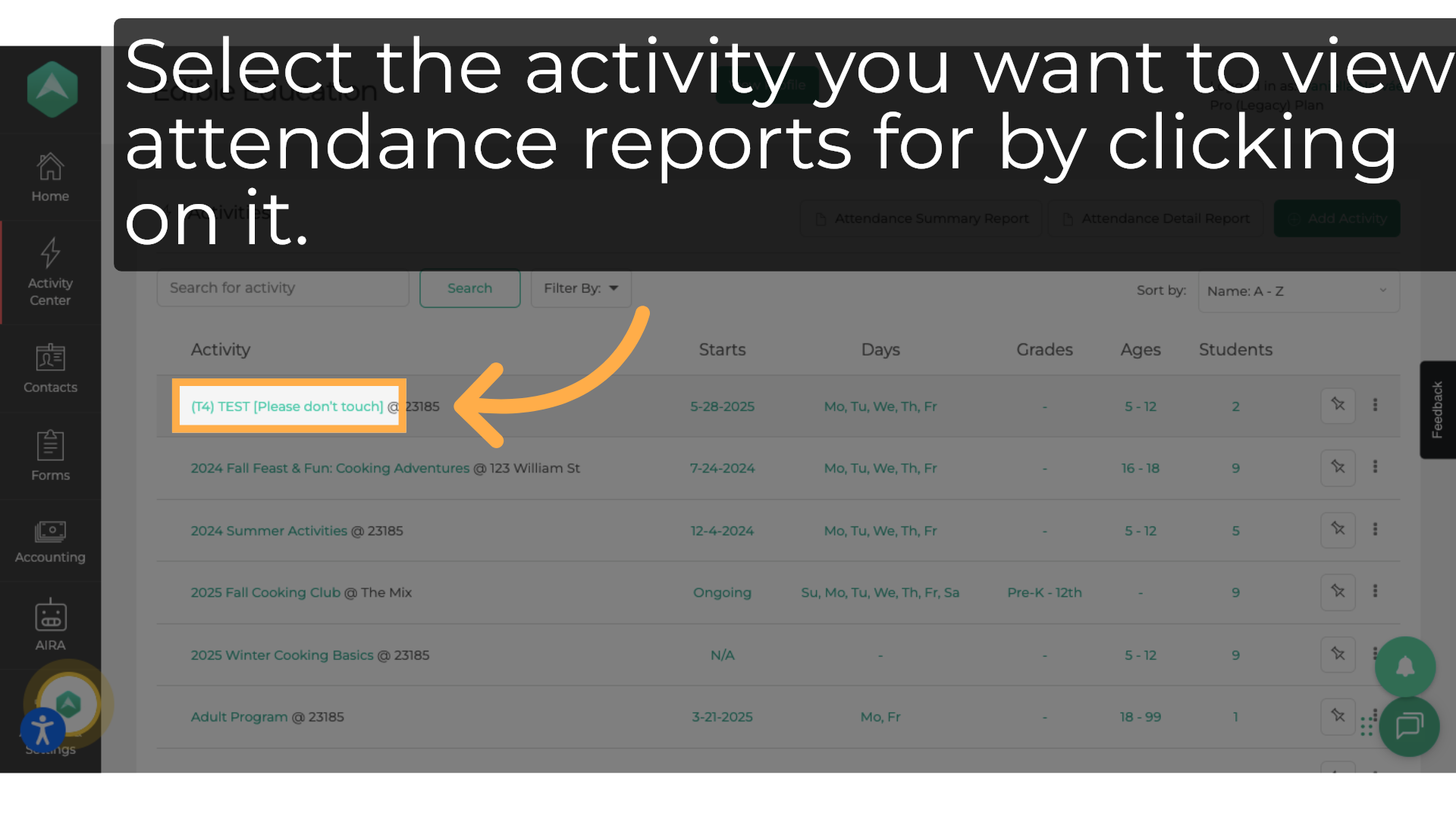Pin the 2025 Fall Cooking Club activity

coord(1338,592)
